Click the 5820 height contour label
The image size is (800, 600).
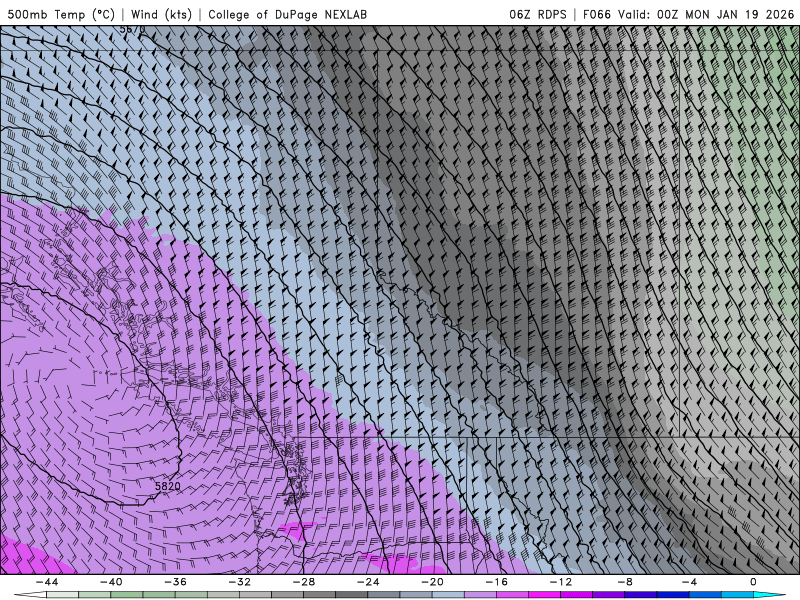[x=167, y=486]
